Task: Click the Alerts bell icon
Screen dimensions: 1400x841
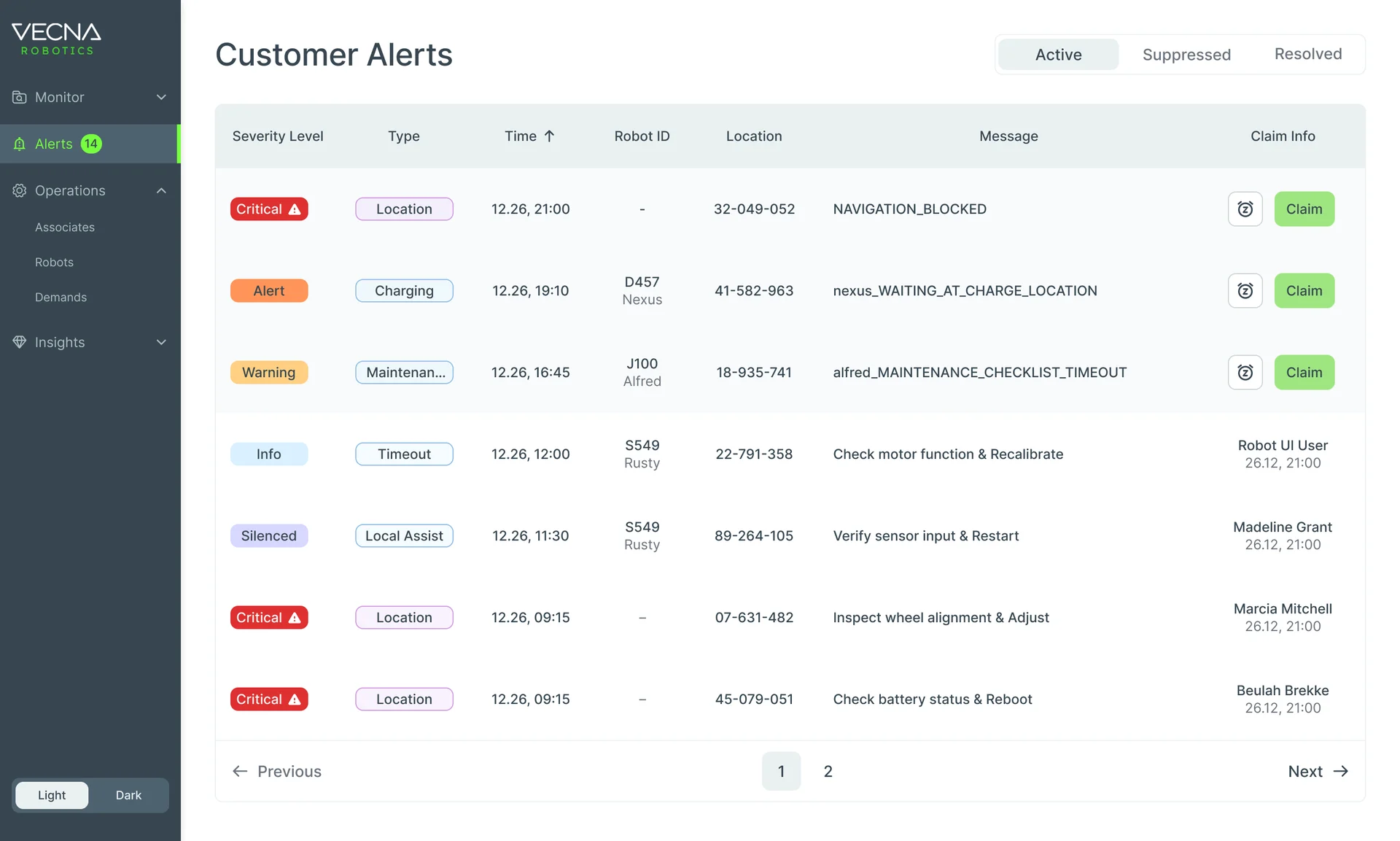Action: (x=19, y=144)
